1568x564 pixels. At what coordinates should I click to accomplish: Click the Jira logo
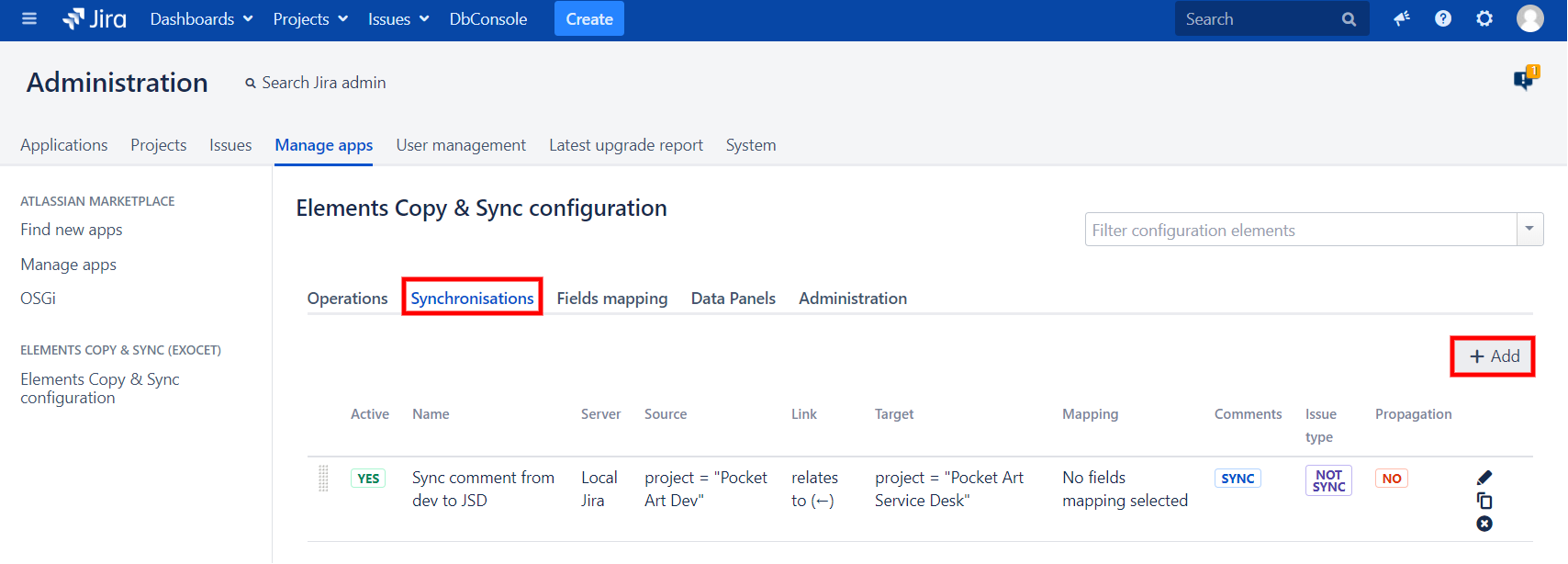pos(95,18)
